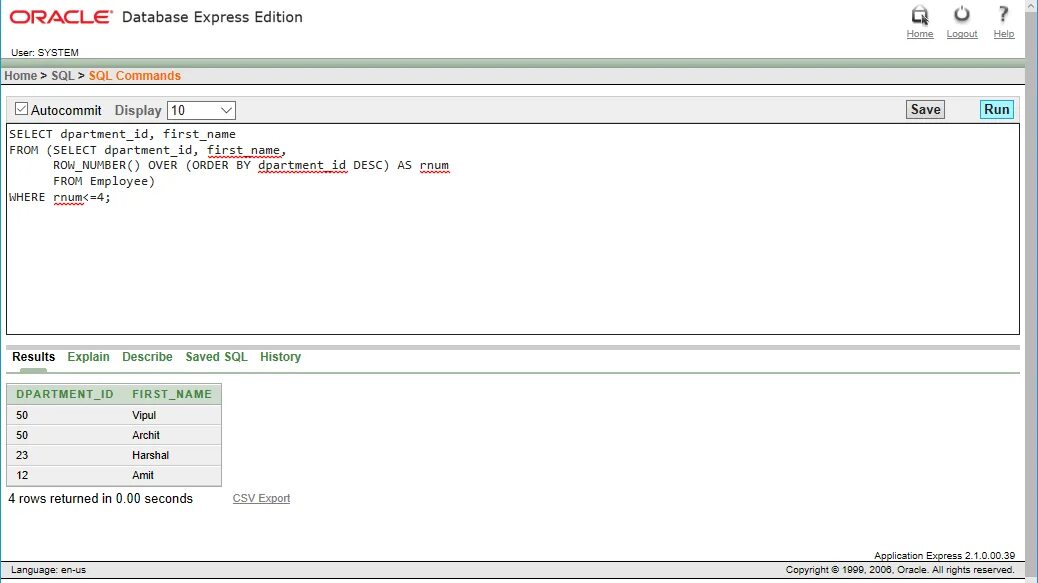
Task: Click 'WHERE rnum<=4;' line in editor
Action: [60, 197]
